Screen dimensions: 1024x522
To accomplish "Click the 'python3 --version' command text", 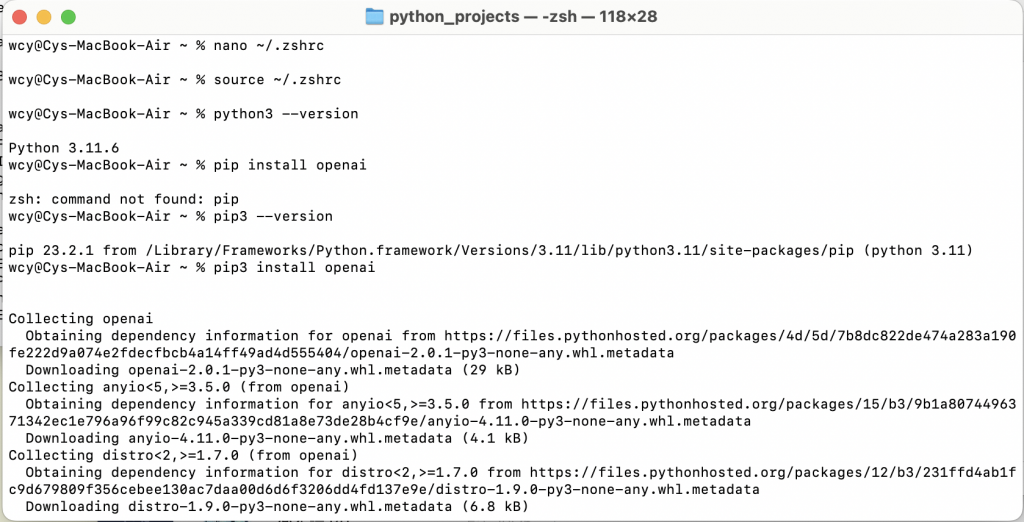I will point(286,114).
